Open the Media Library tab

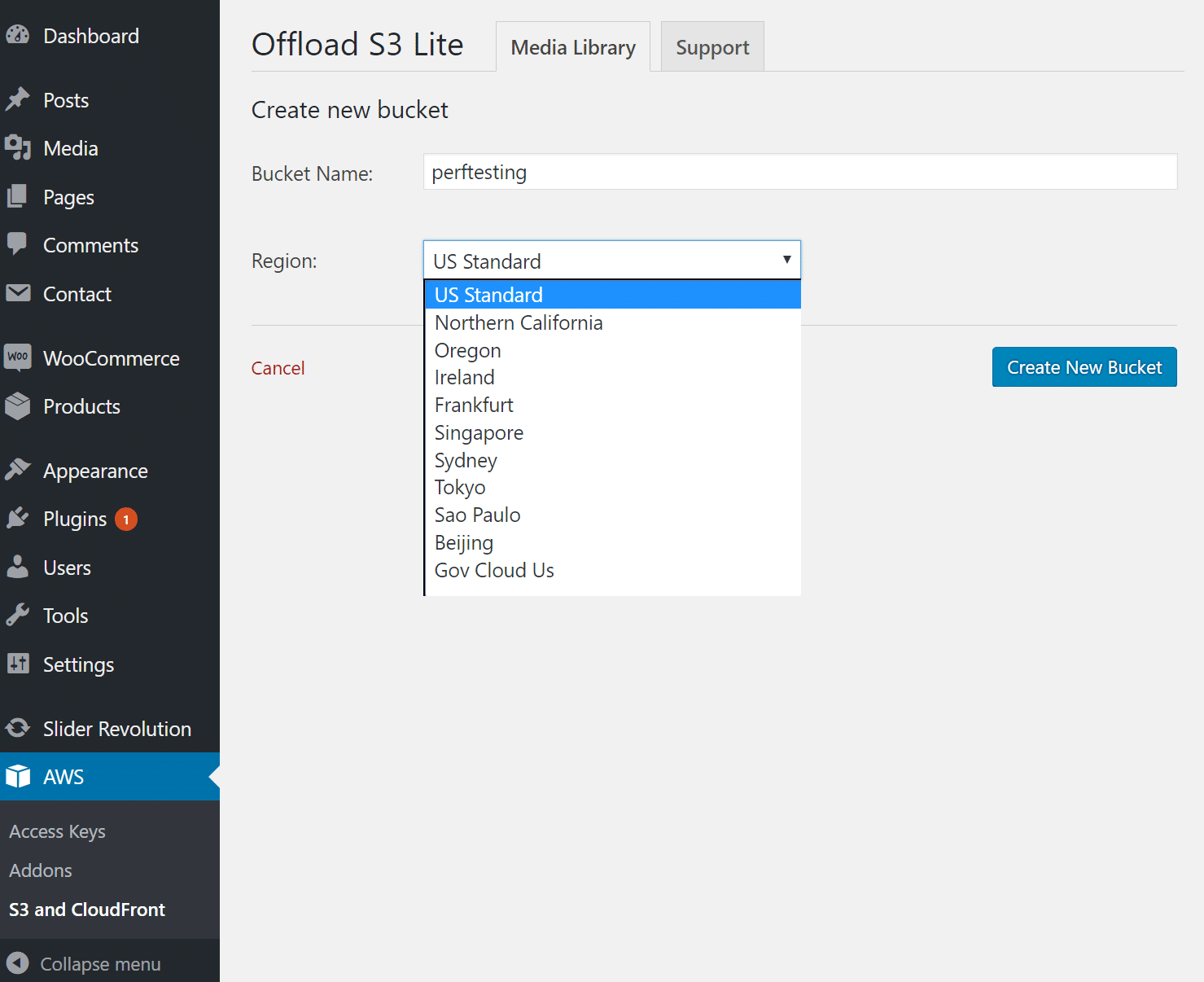click(572, 46)
